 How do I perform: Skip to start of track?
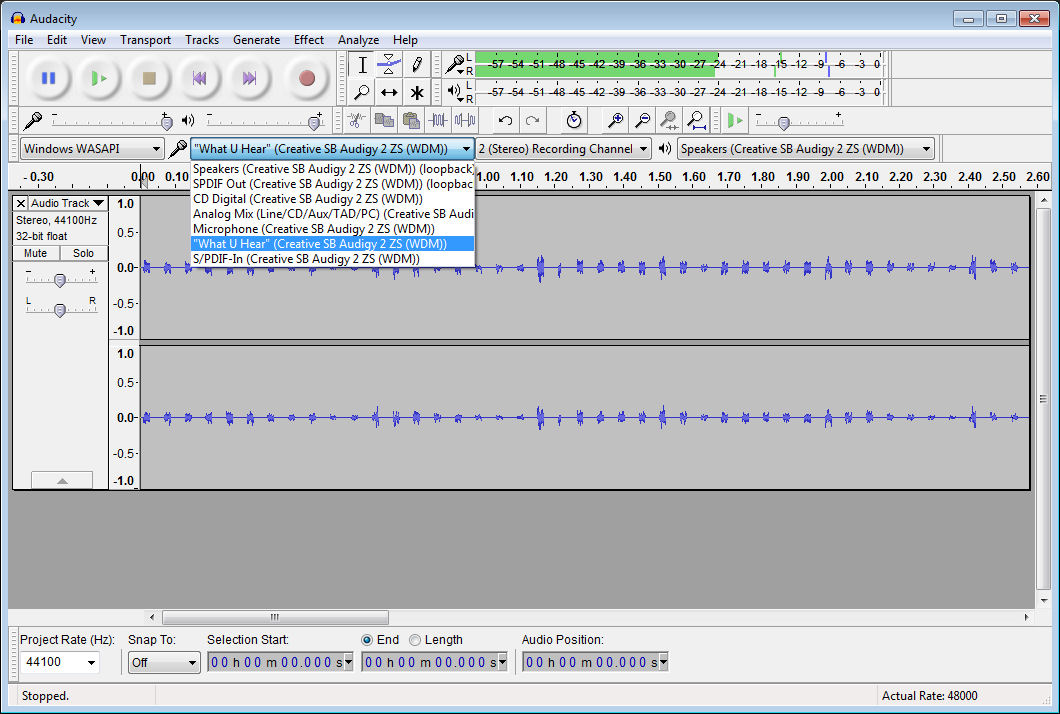[199, 78]
